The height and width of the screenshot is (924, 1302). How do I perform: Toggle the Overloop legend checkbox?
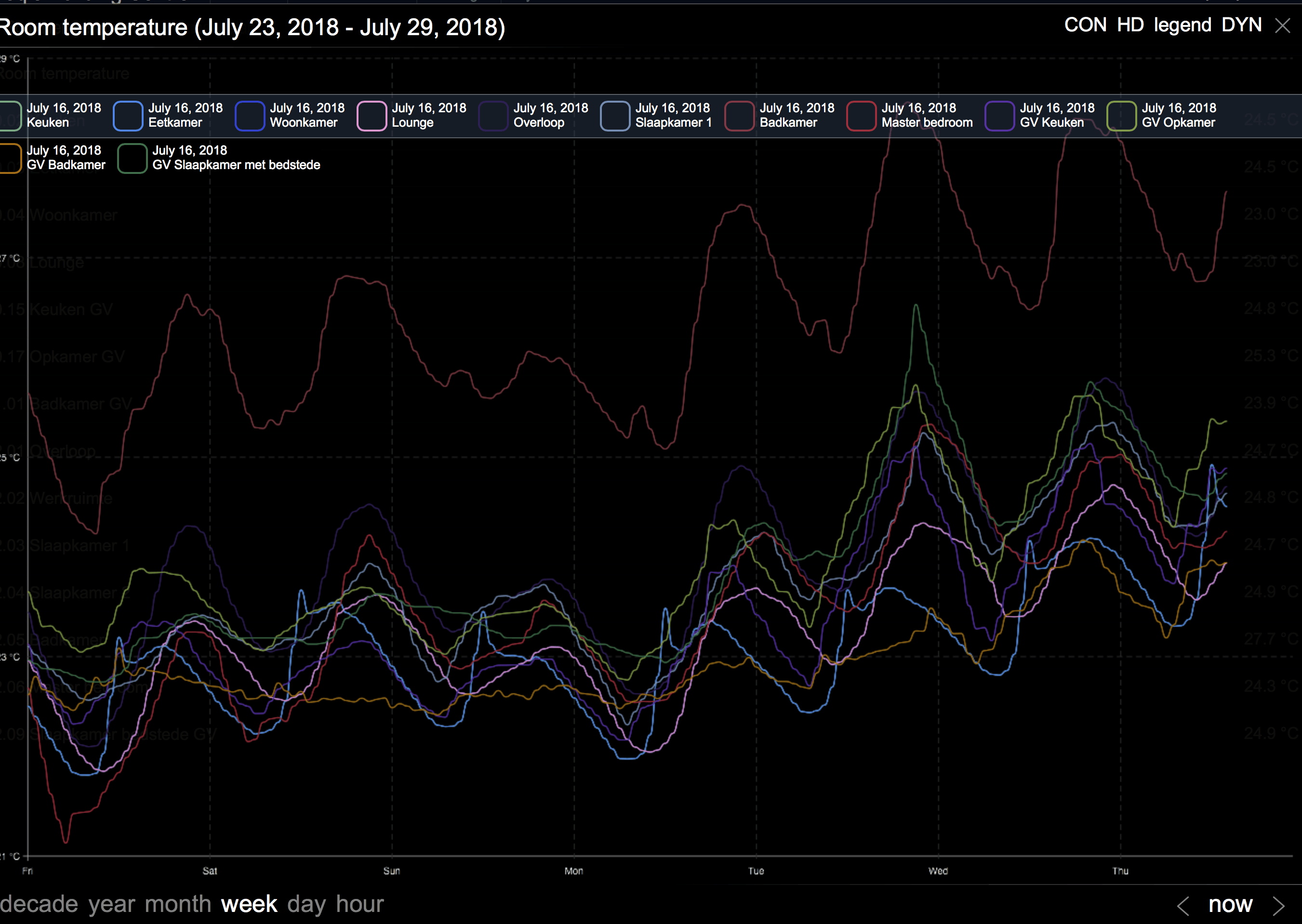[493, 116]
